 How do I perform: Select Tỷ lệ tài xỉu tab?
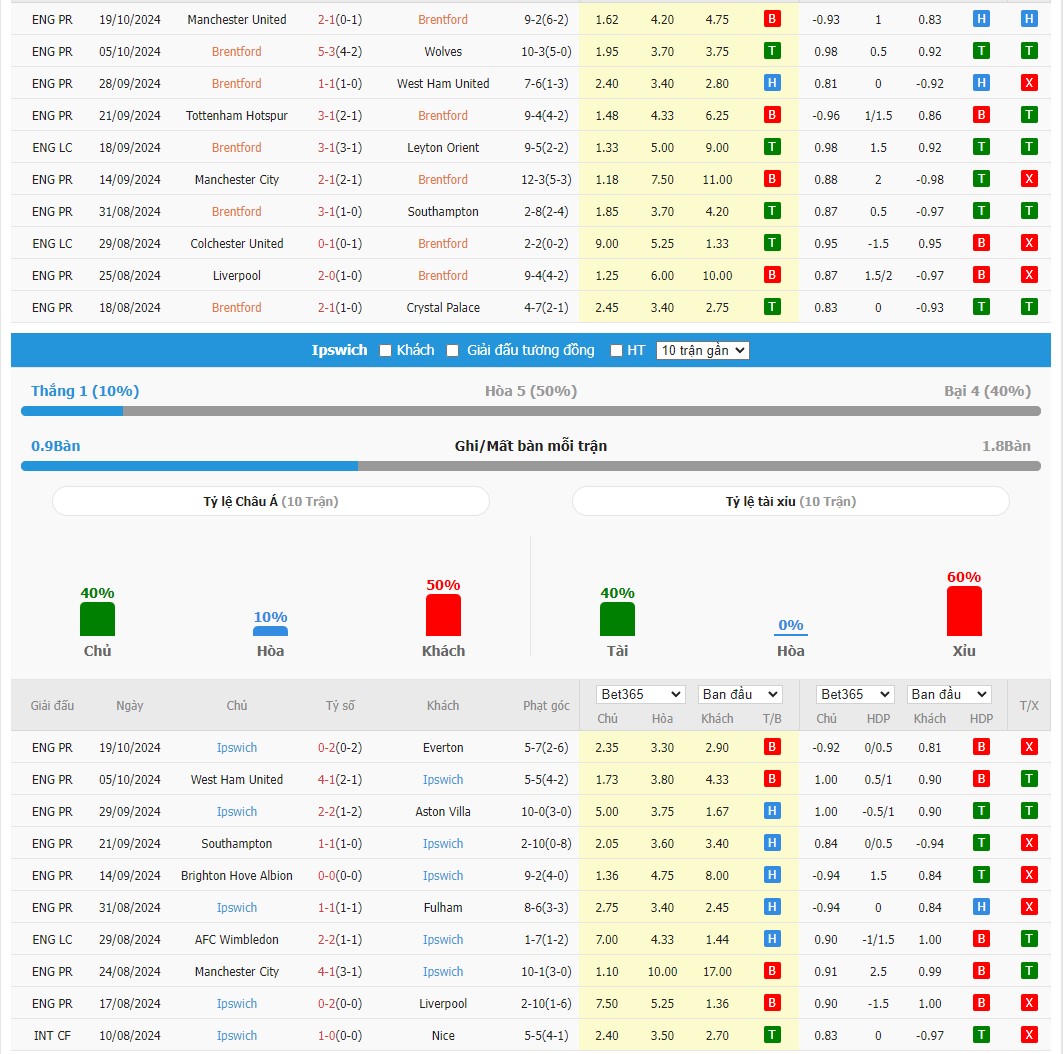790,502
